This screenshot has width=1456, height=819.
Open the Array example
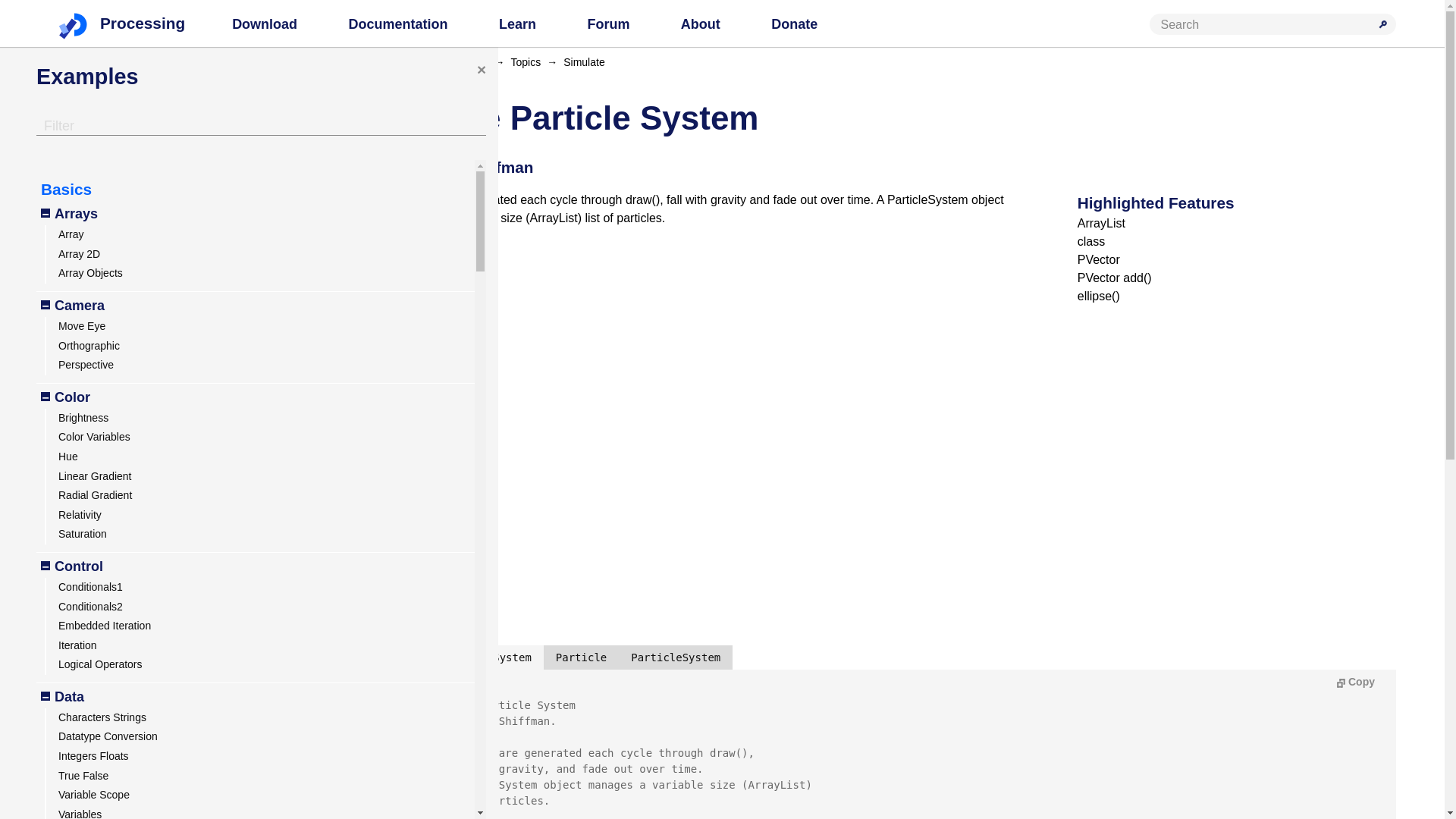click(71, 234)
